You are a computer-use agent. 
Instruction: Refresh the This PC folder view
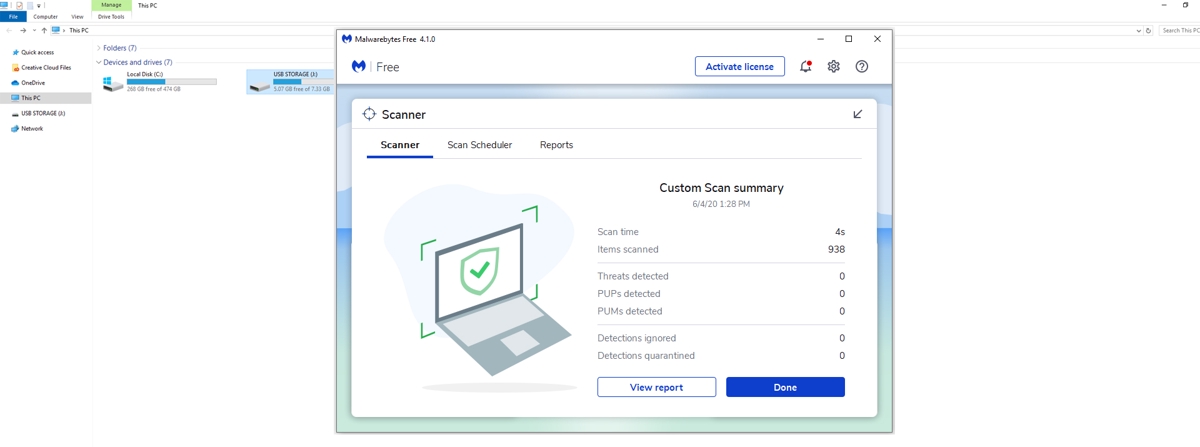1149,31
